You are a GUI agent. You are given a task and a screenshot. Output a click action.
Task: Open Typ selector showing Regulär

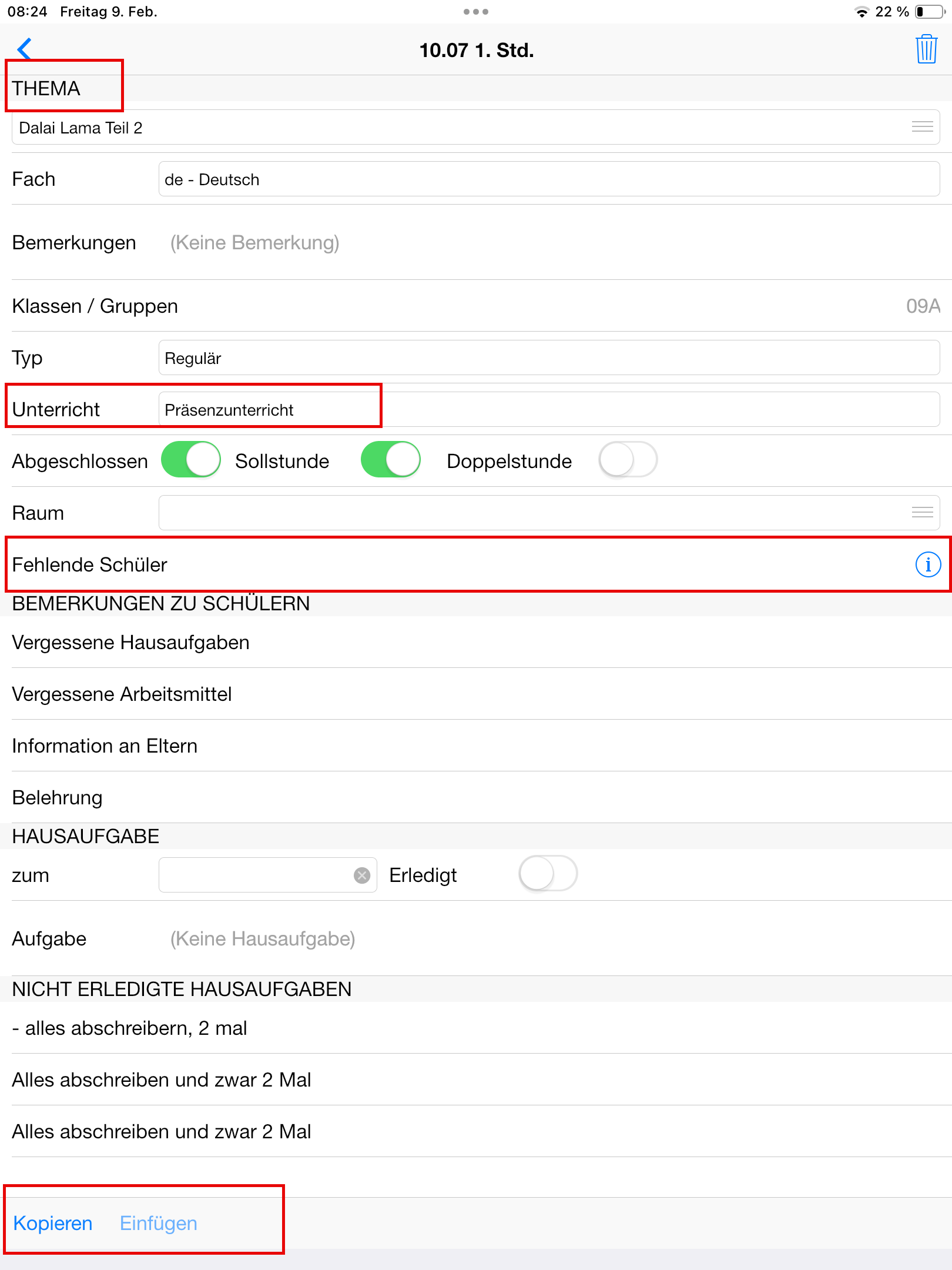pos(549,357)
